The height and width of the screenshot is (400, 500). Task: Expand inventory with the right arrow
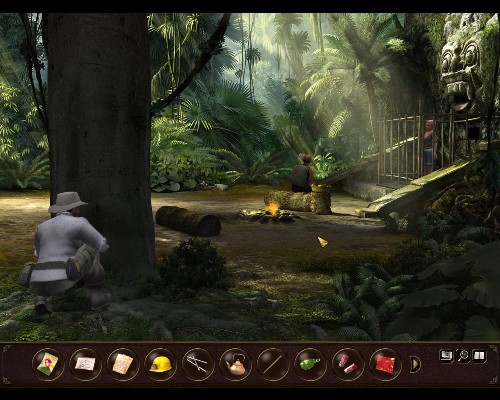(415, 364)
